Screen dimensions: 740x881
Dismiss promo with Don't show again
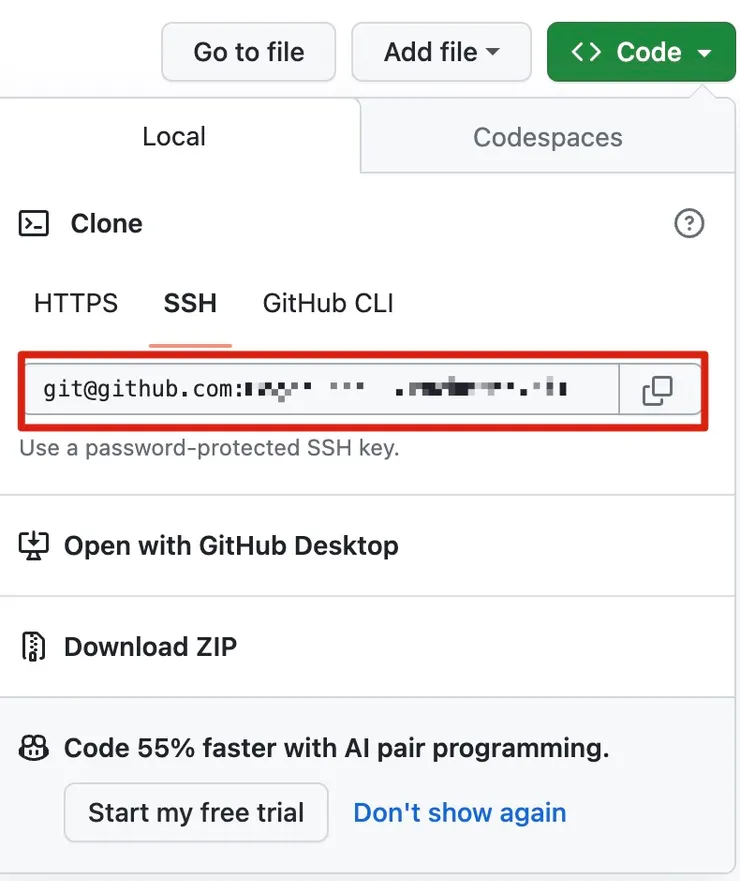460,812
